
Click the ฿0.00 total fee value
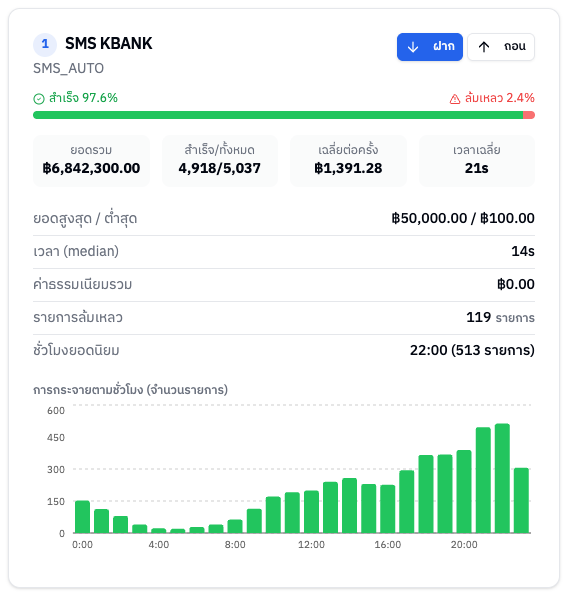tap(516, 284)
